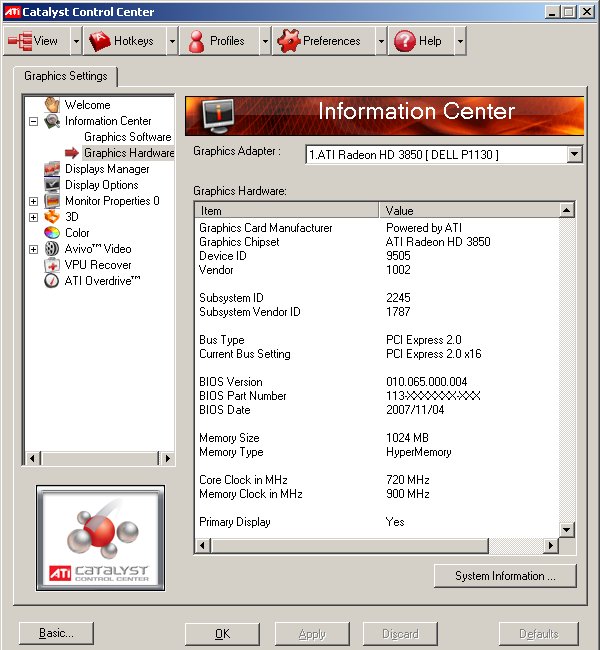Open the Help dropdown arrow
Viewport: 600px width, 650px height.
(460, 41)
